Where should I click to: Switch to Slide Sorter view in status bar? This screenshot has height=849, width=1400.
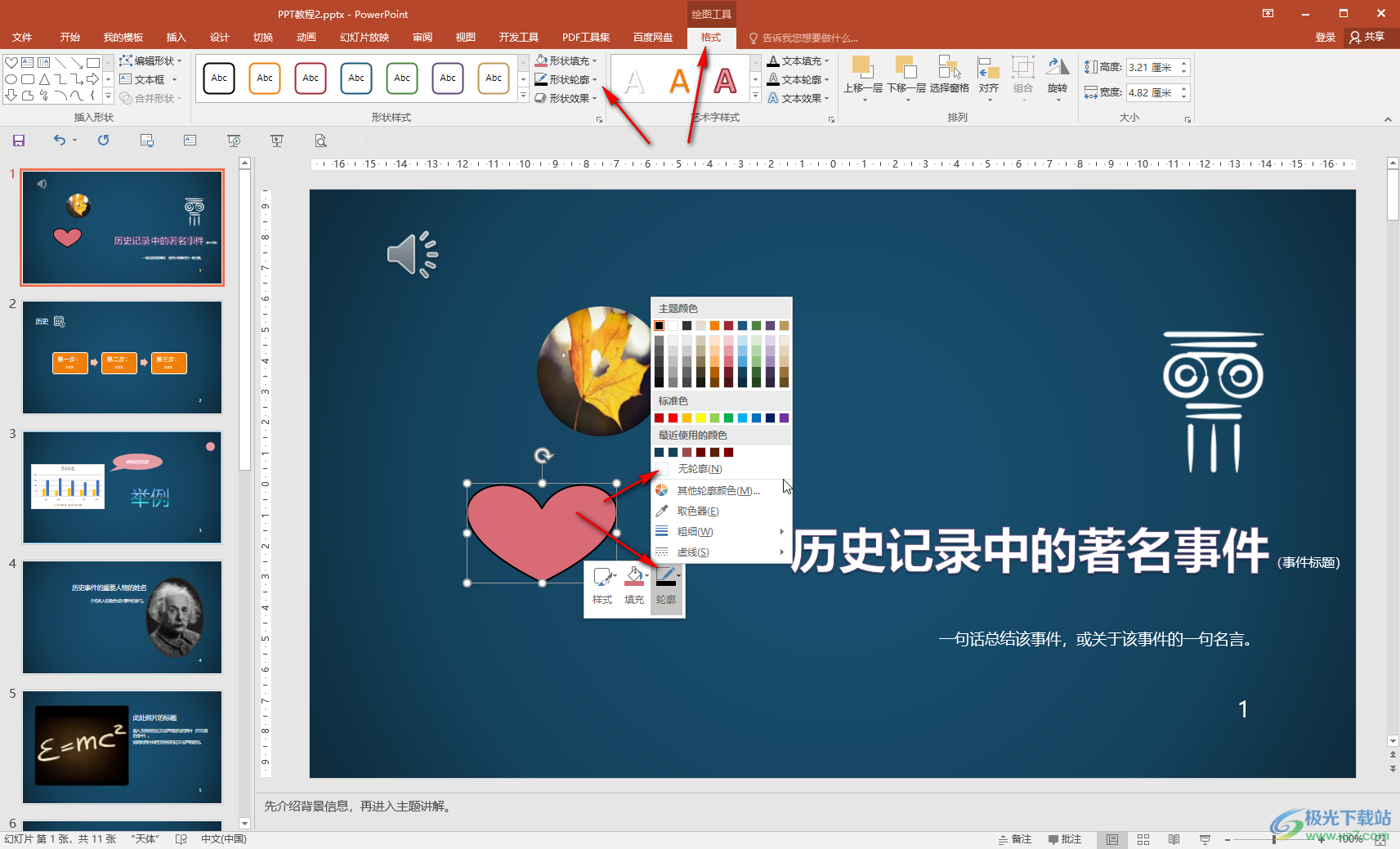[x=1143, y=839]
